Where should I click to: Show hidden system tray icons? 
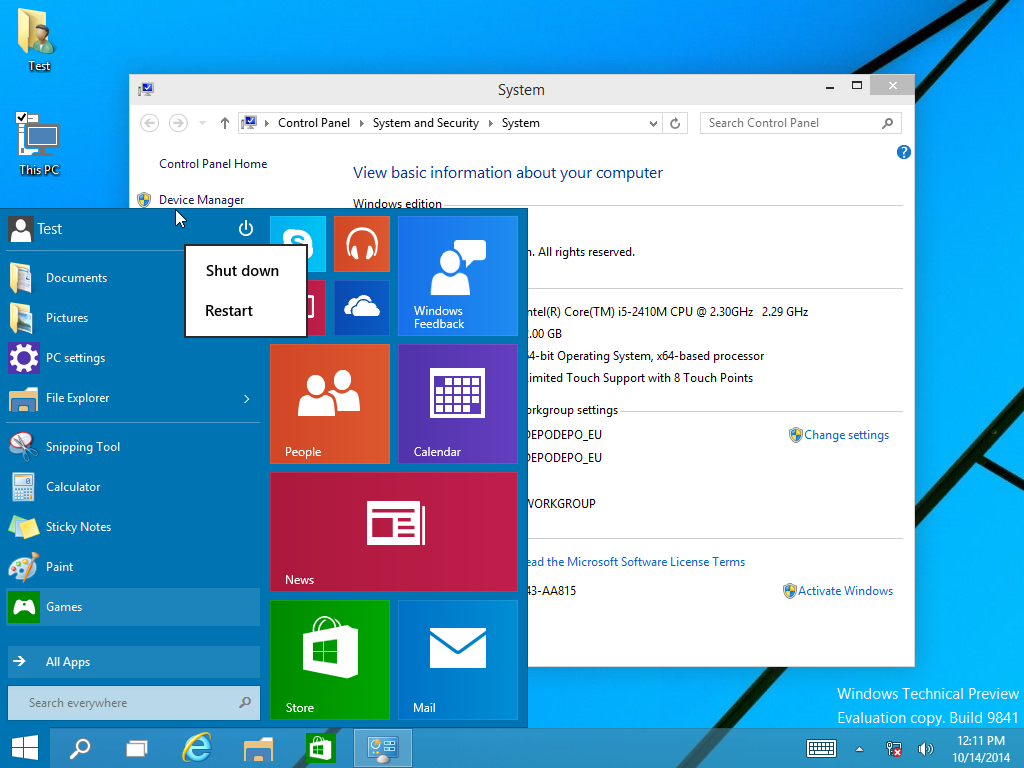(x=859, y=749)
